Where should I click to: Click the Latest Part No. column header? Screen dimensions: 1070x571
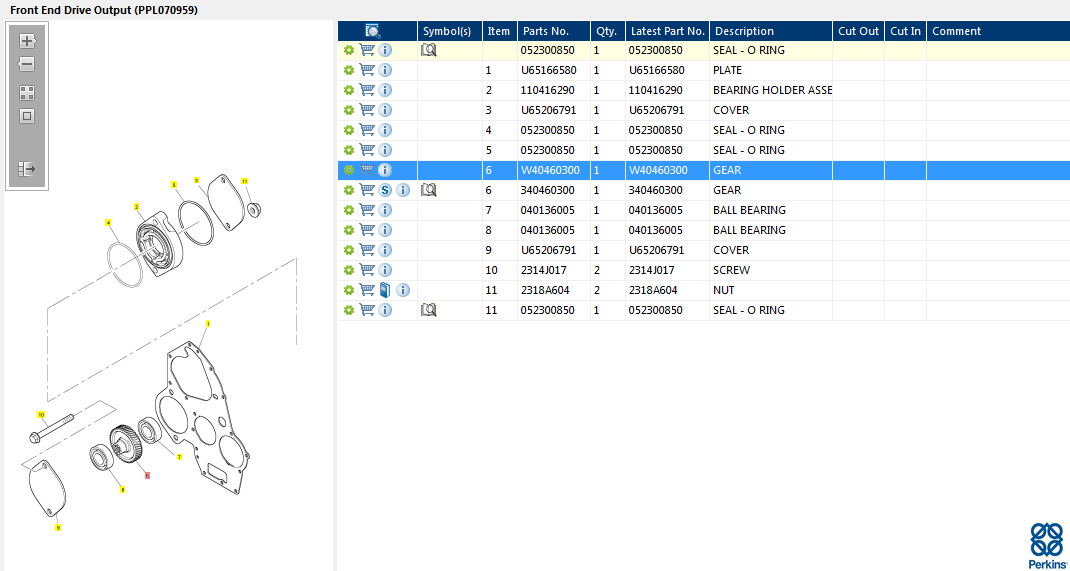coord(667,31)
